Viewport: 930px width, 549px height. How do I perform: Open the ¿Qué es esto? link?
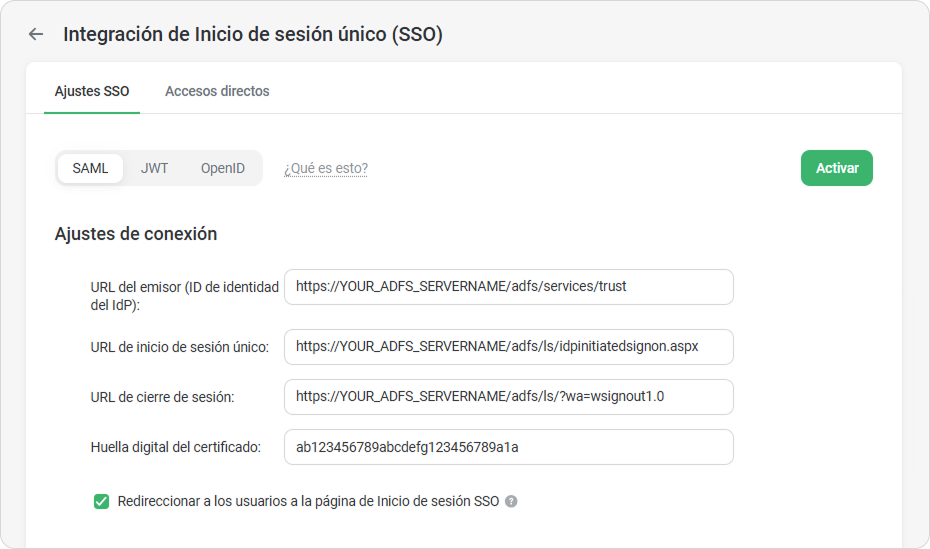click(x=326, y=168)
